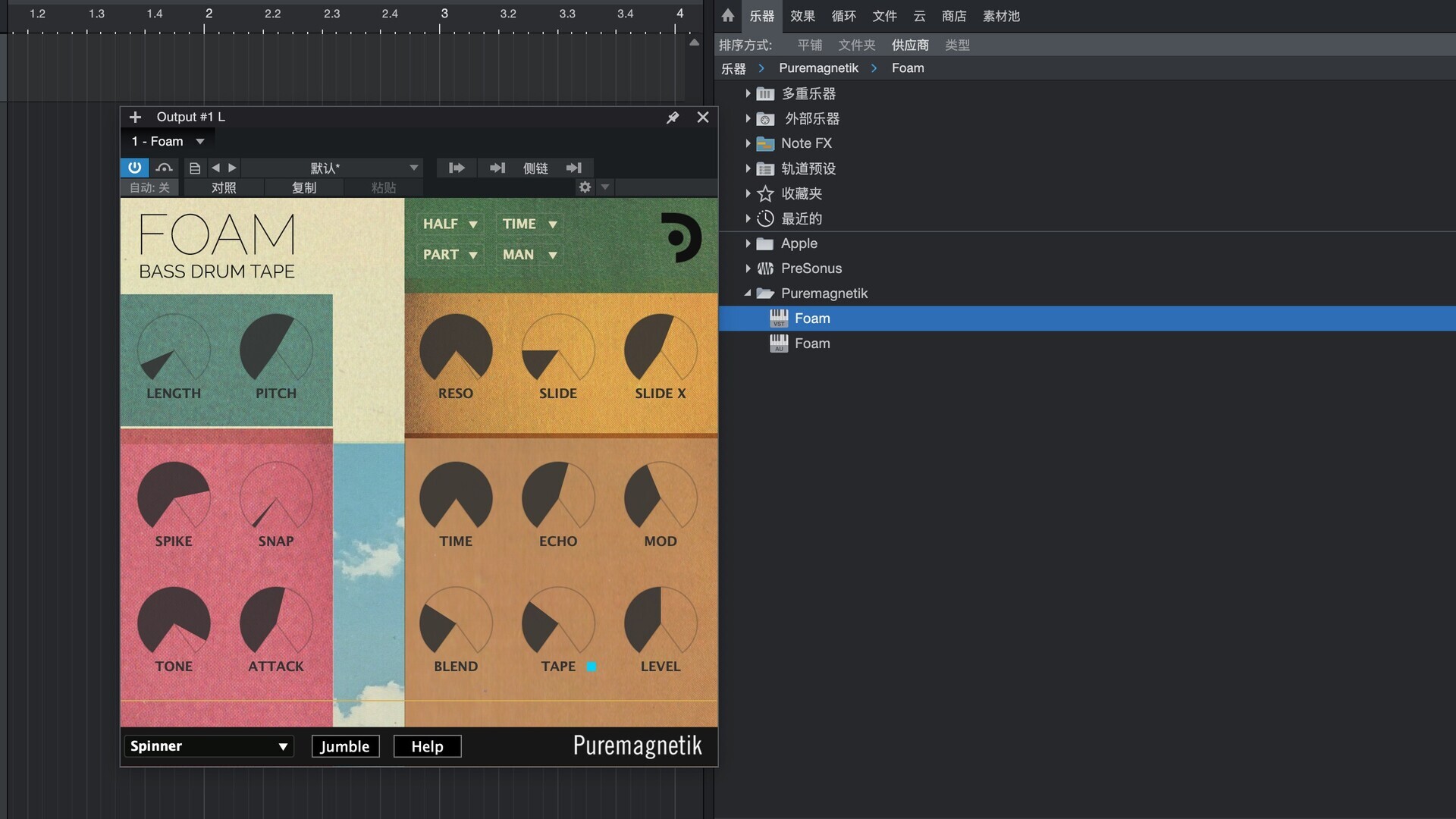1456x819 pixels.
Task: Click the 复制 copy button
Action: click(x=304, y=187)
